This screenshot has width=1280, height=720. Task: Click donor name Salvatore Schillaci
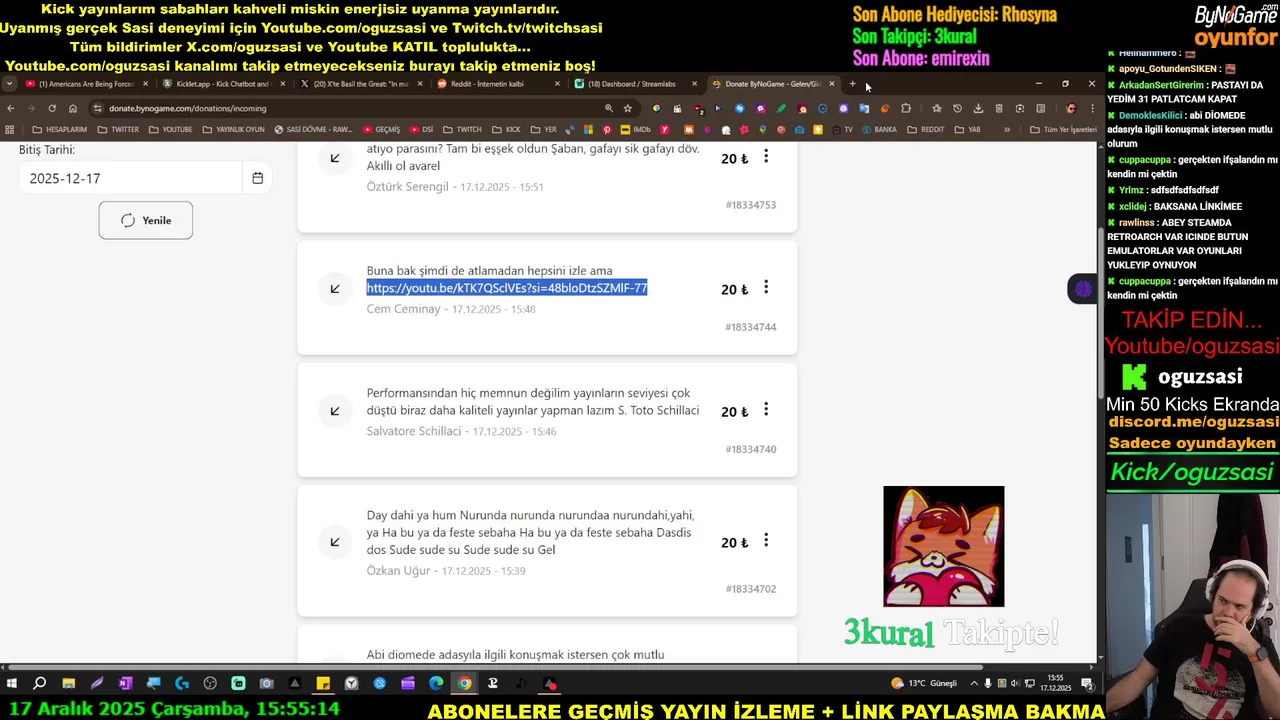click(x=414, y=431)
